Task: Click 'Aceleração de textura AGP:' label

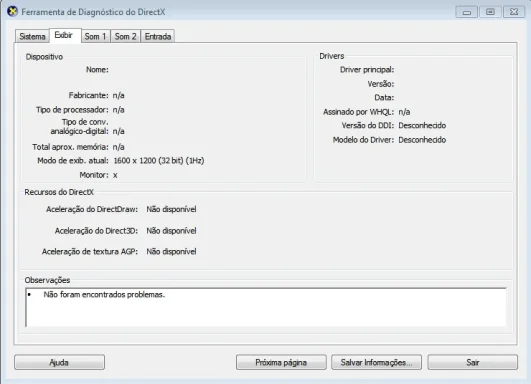Action: coord(90,252)
